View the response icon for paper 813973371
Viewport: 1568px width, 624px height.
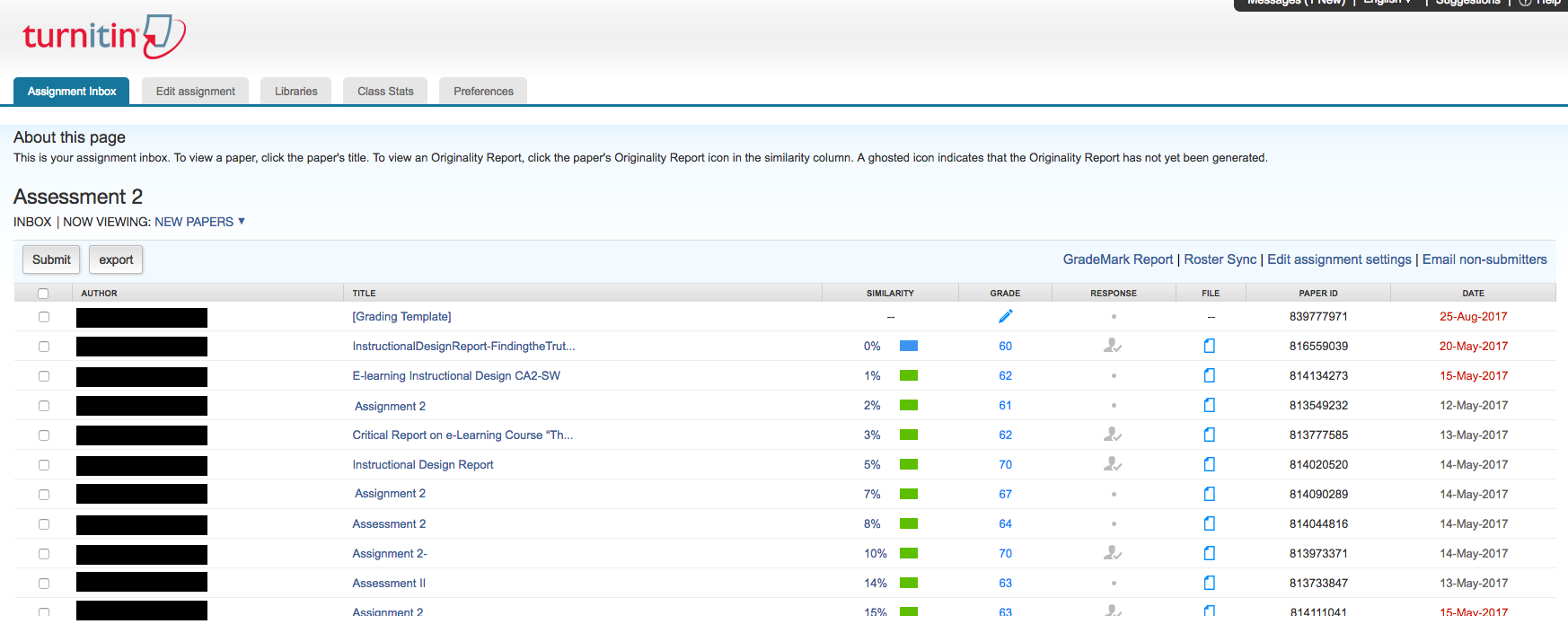(1113, 553)
